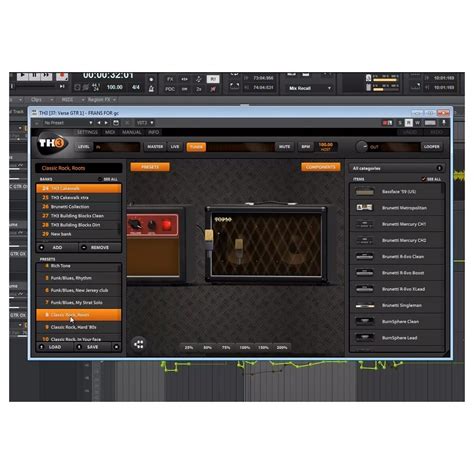Image resolution: width=474 pixels, height=474 pixels.
Task: Click the Bassface '59 (US) amp thumbnail
Action: pyautogui.click(x=364, y=192)
